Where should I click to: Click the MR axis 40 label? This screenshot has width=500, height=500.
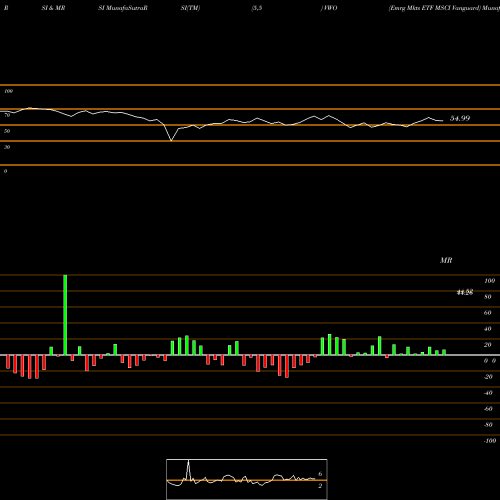488,329
